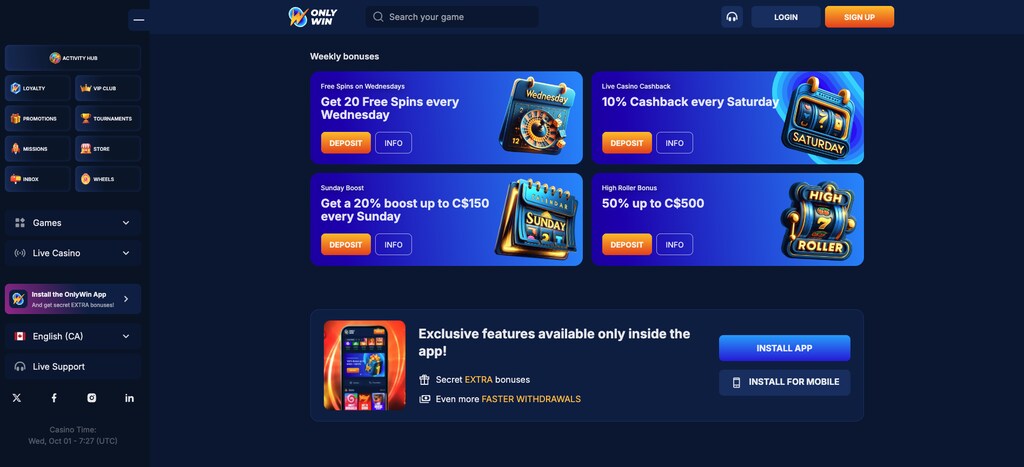Click the headset support icon in header
The image size is (1024, 467).
731,17
